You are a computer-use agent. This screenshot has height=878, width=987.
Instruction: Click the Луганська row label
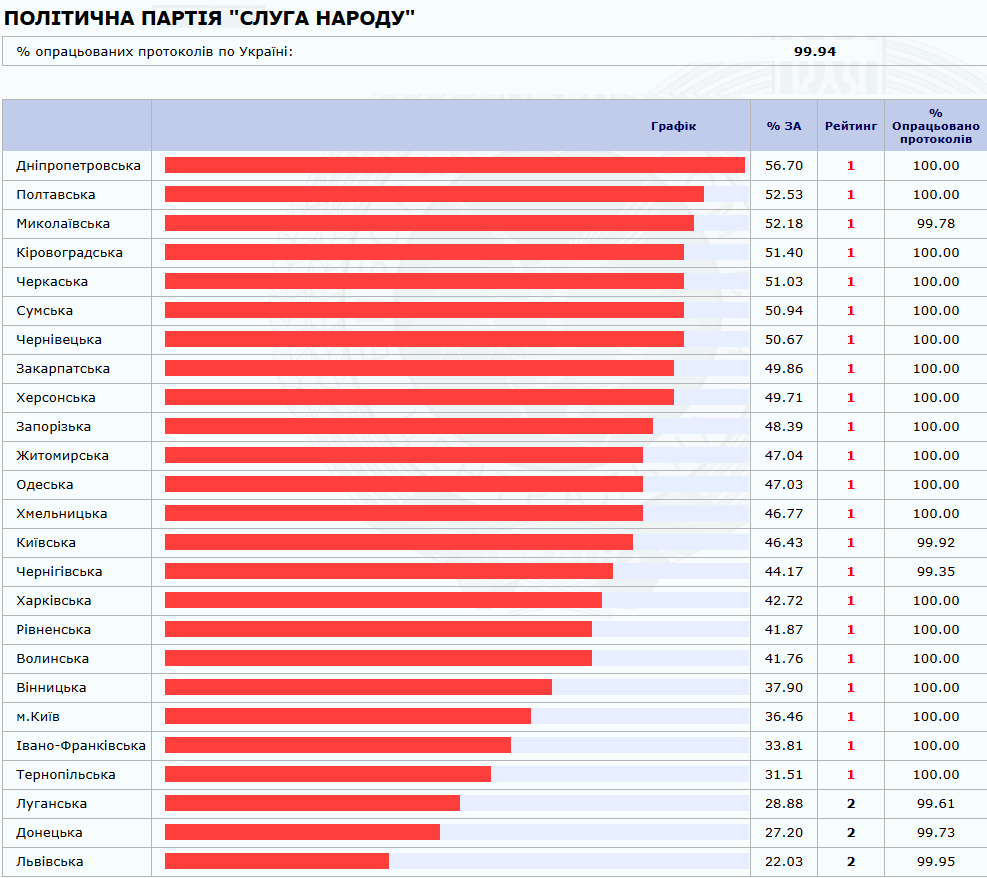[x=52, y=802]
